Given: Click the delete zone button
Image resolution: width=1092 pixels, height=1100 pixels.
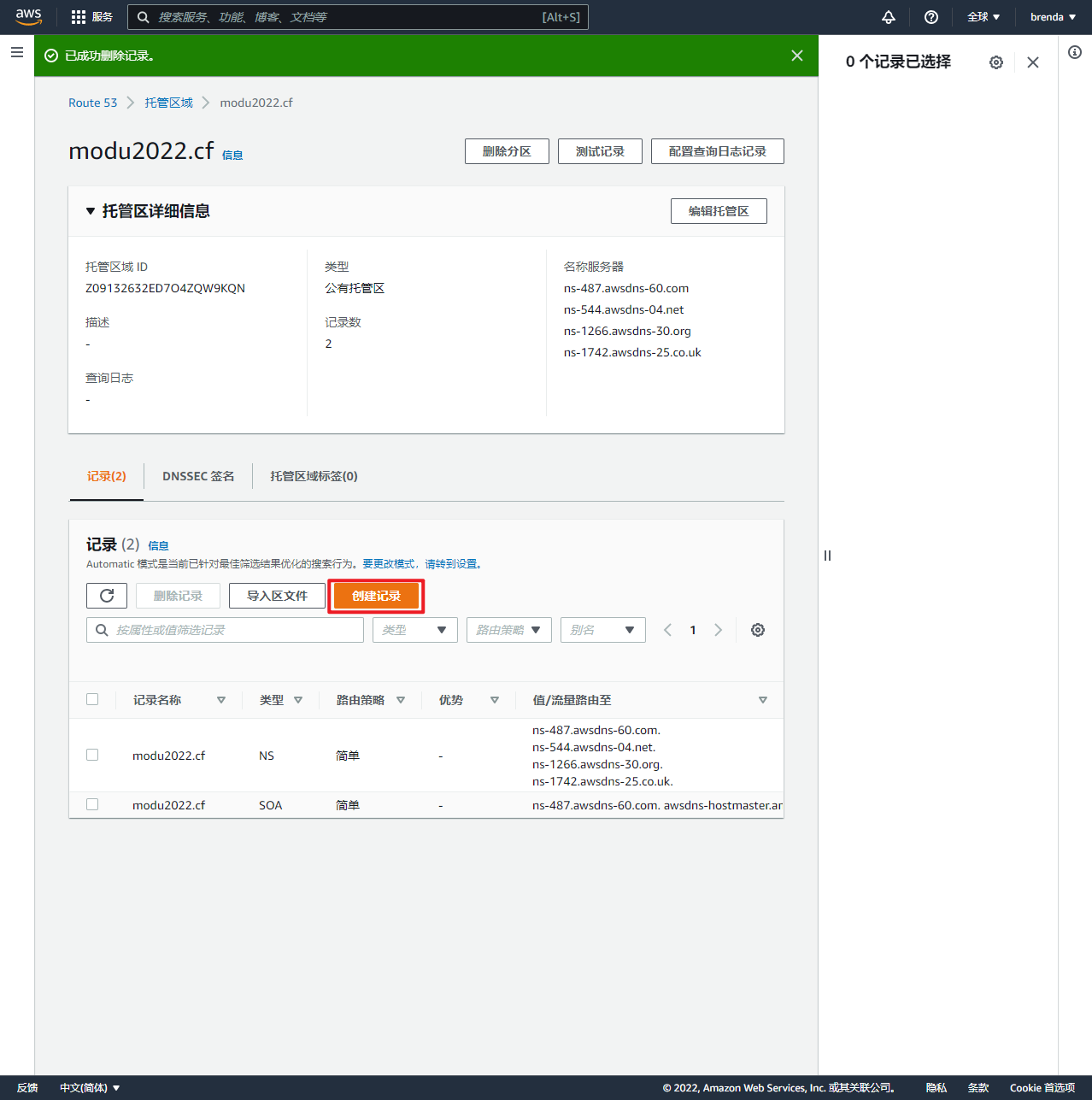Looking at the screenshot, I should [507, 151].
